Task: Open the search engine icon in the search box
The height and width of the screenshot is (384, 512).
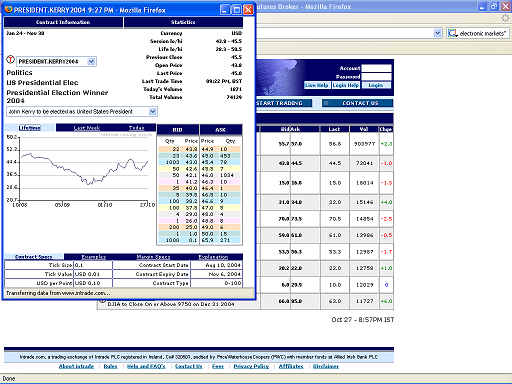Action: 452,33
